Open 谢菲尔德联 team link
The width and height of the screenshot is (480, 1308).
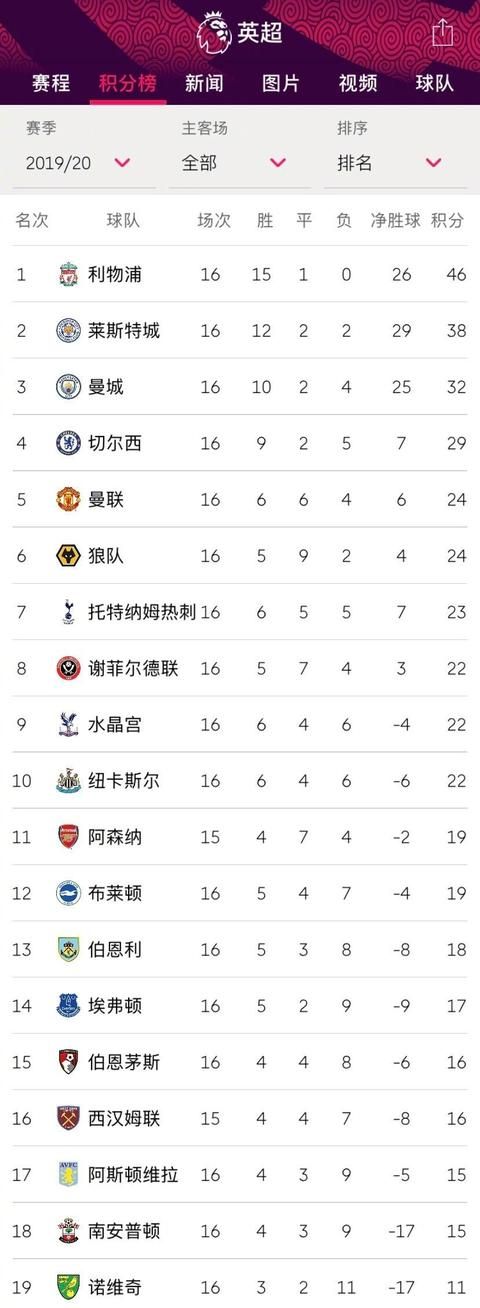[x=133, y=668]
